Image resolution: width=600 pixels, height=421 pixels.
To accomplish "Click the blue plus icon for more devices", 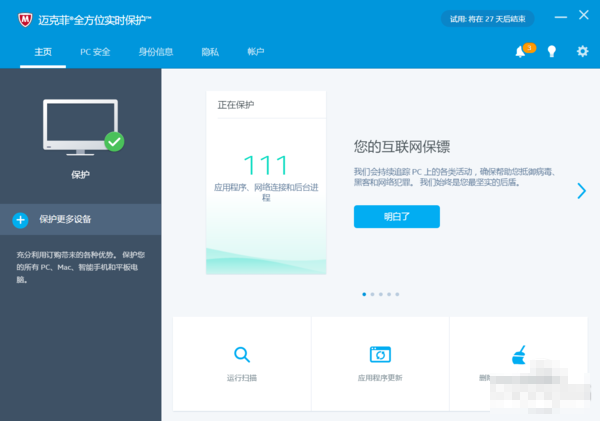I will (20, 220).
